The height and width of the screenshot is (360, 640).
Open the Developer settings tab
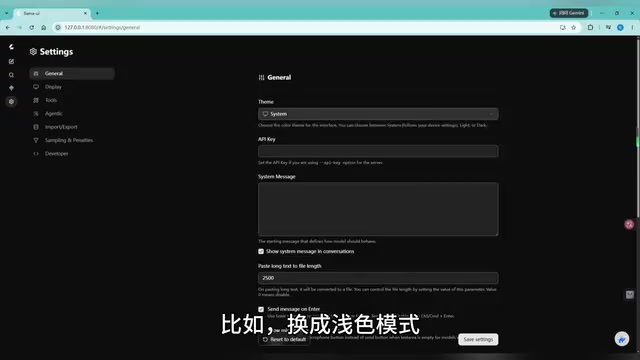pos(72,153)
